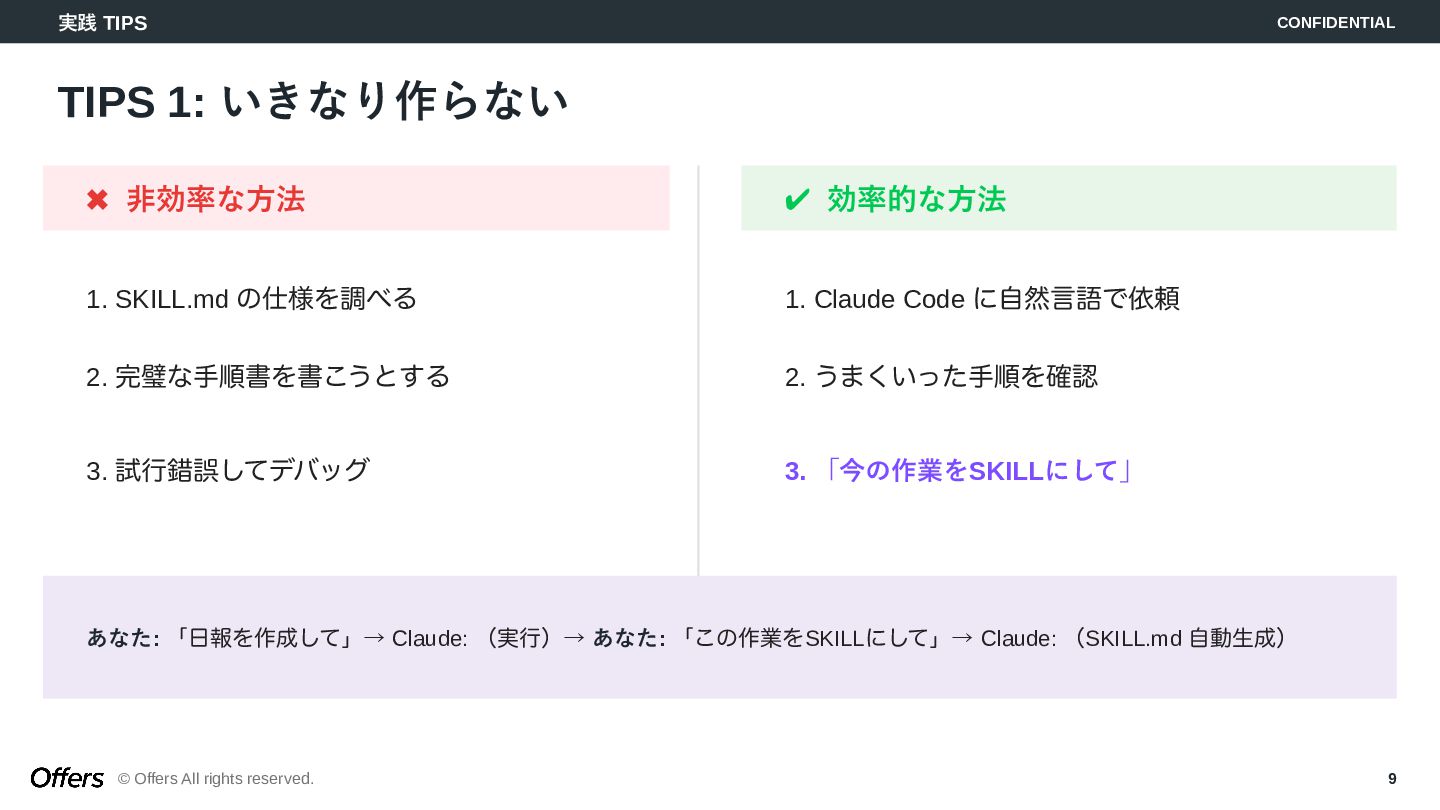Click '3. 試行錯誤してデバッグ'
1440x810 pixels.
click(x=228, y=470)
